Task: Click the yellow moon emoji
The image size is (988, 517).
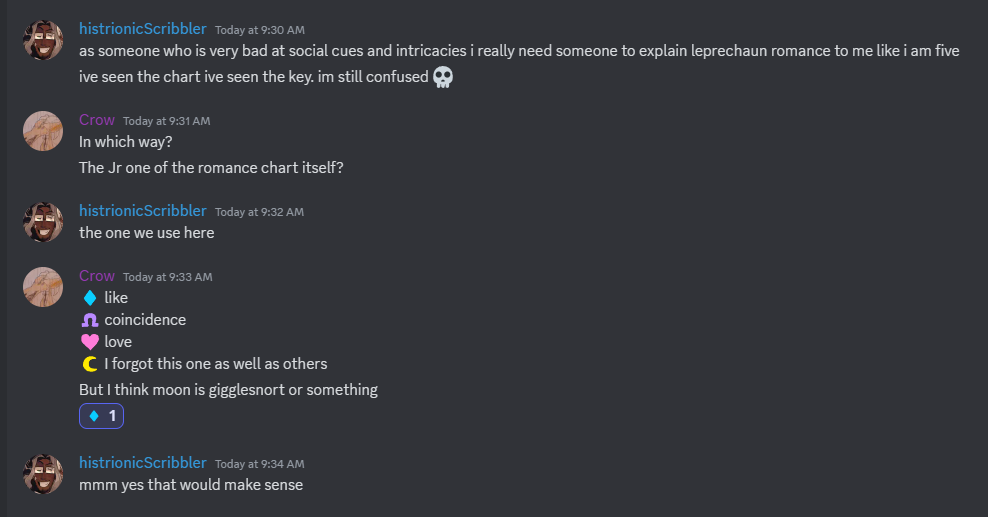Action: point(89,364)
